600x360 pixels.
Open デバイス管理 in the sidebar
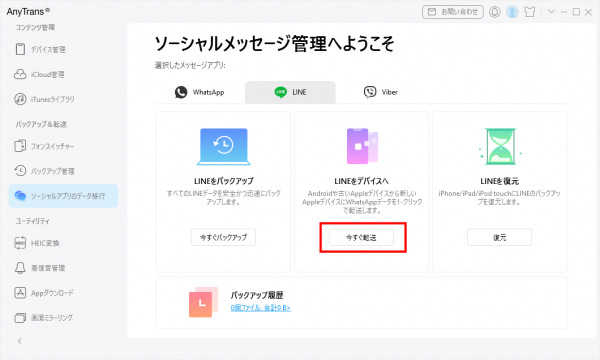click(x=40, y=49)
